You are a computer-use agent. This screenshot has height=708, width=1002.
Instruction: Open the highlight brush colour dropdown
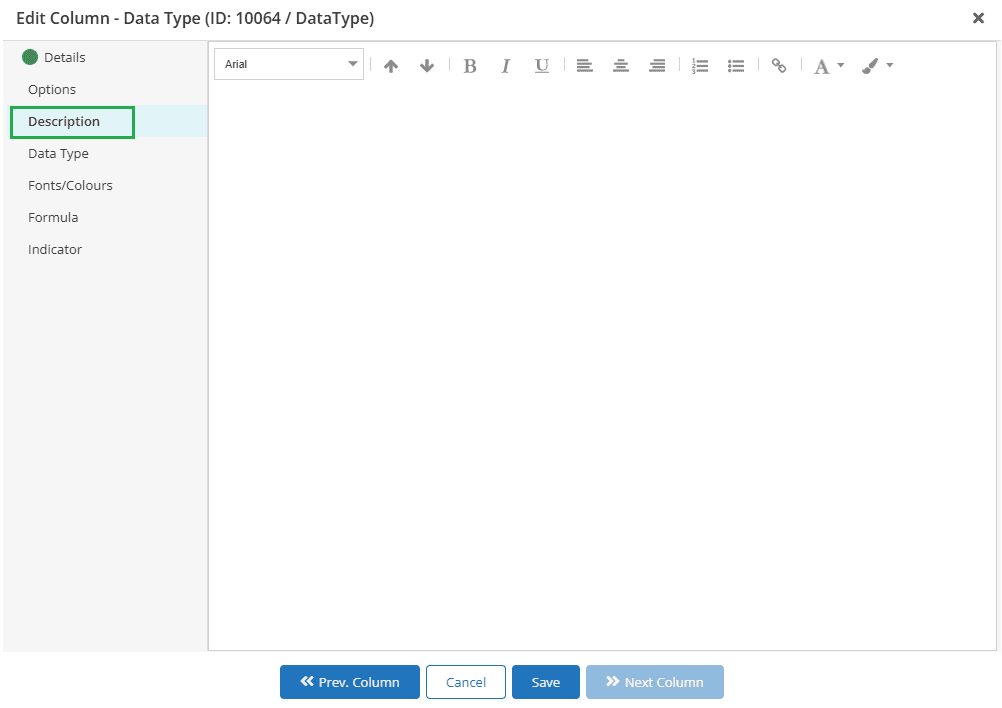877,65
